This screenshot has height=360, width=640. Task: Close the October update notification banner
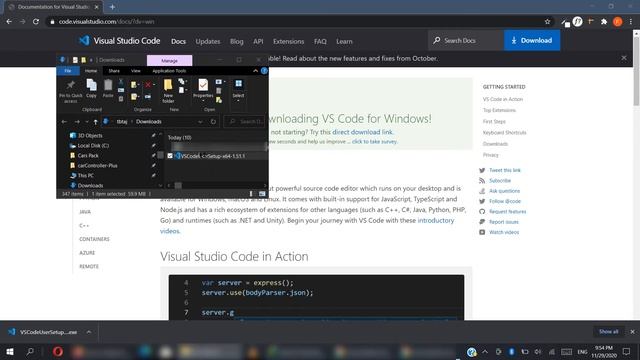(x=624, y=58)
